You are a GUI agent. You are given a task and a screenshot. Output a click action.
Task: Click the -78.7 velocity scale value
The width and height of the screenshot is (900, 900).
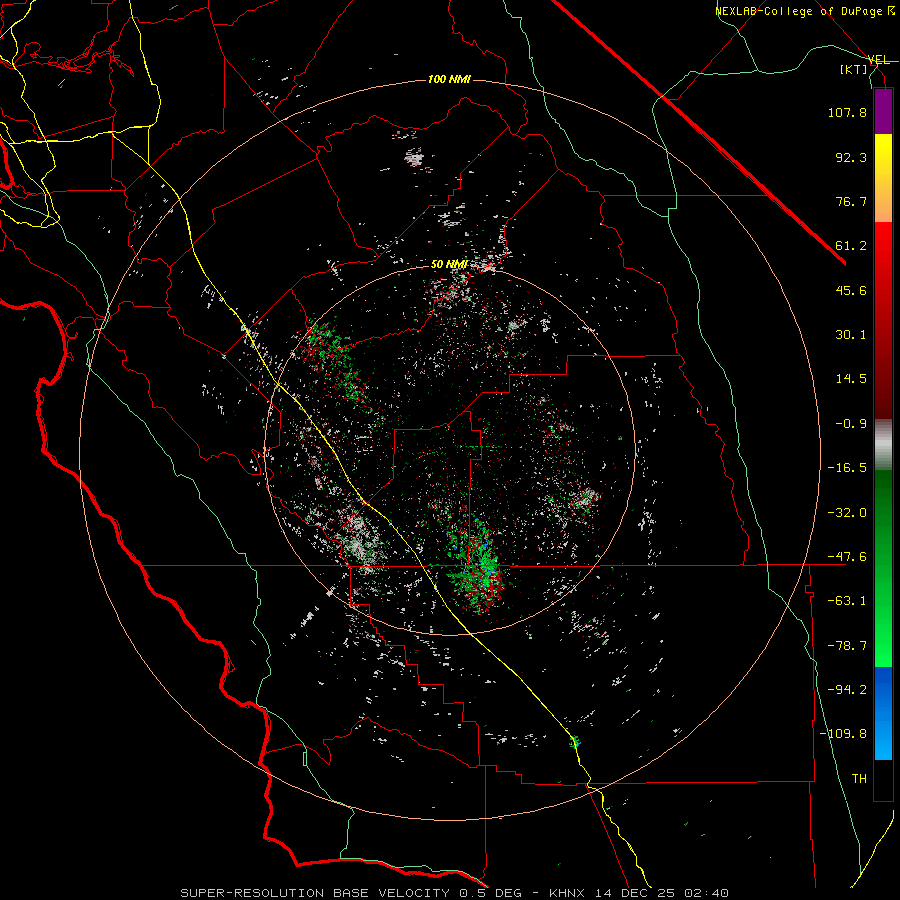pos(847,646)
